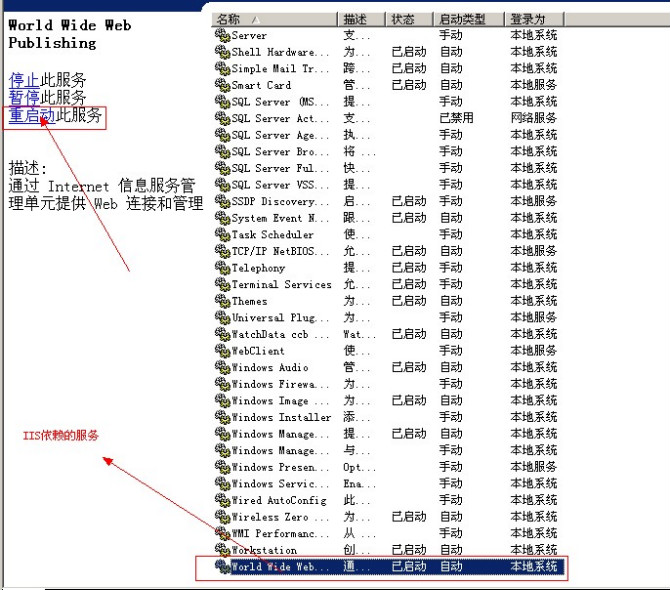Click the Windows Audio gear icon
This screenshot has width=670, height=590.
tap(222, 367)
